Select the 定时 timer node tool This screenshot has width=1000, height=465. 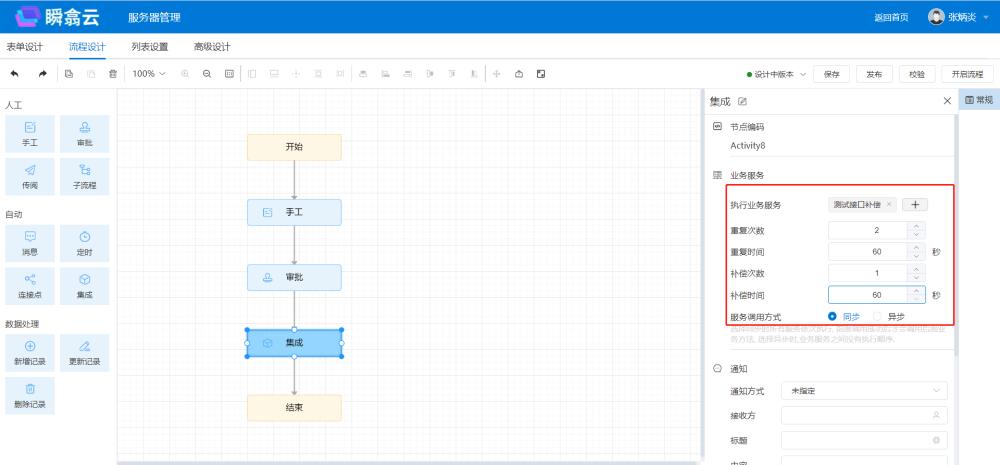click(85, 244)
